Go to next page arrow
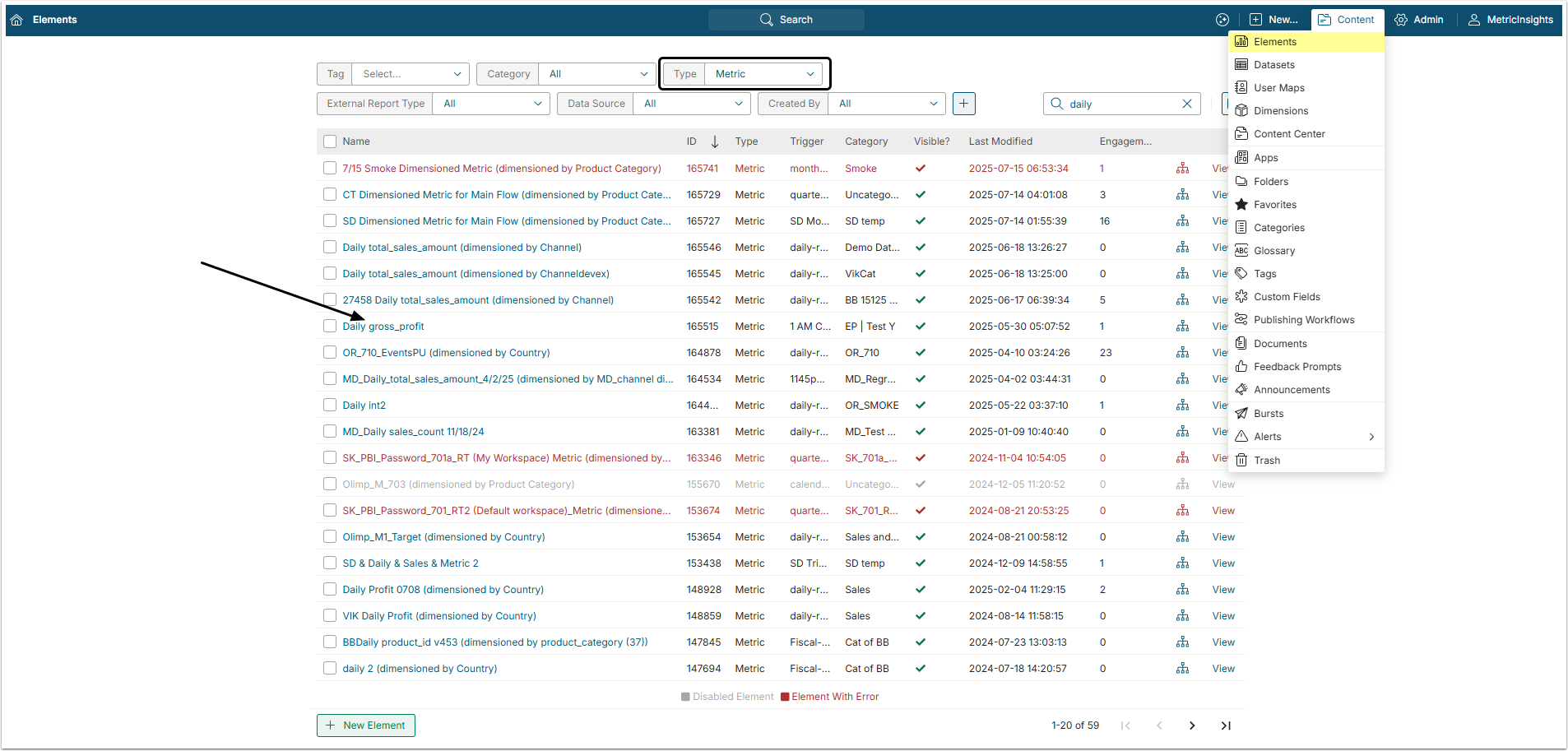1568x751 pixels. point(1192,726)
